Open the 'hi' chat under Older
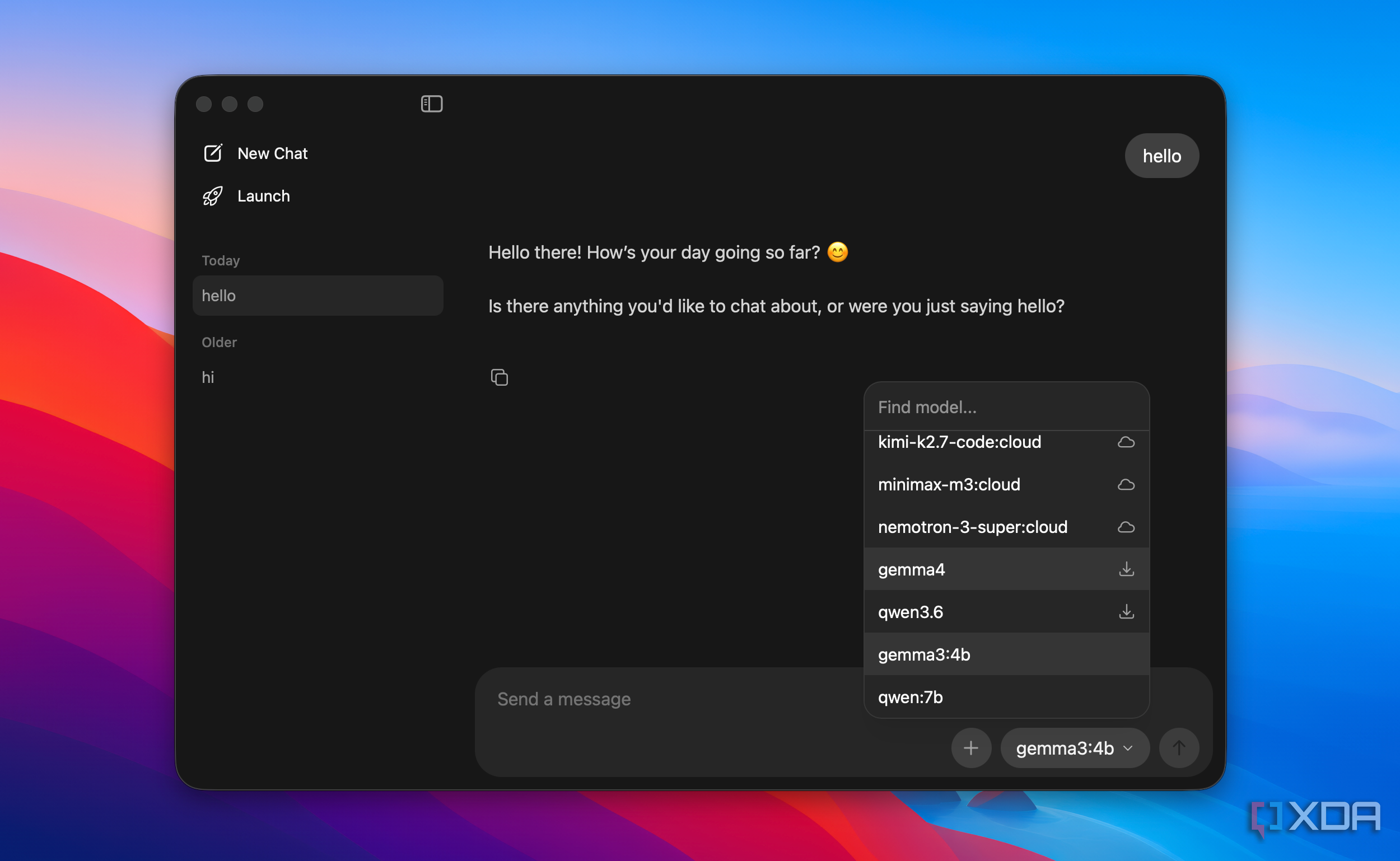1400x861 pixels. pyautogui.click(x=318, y=377)
